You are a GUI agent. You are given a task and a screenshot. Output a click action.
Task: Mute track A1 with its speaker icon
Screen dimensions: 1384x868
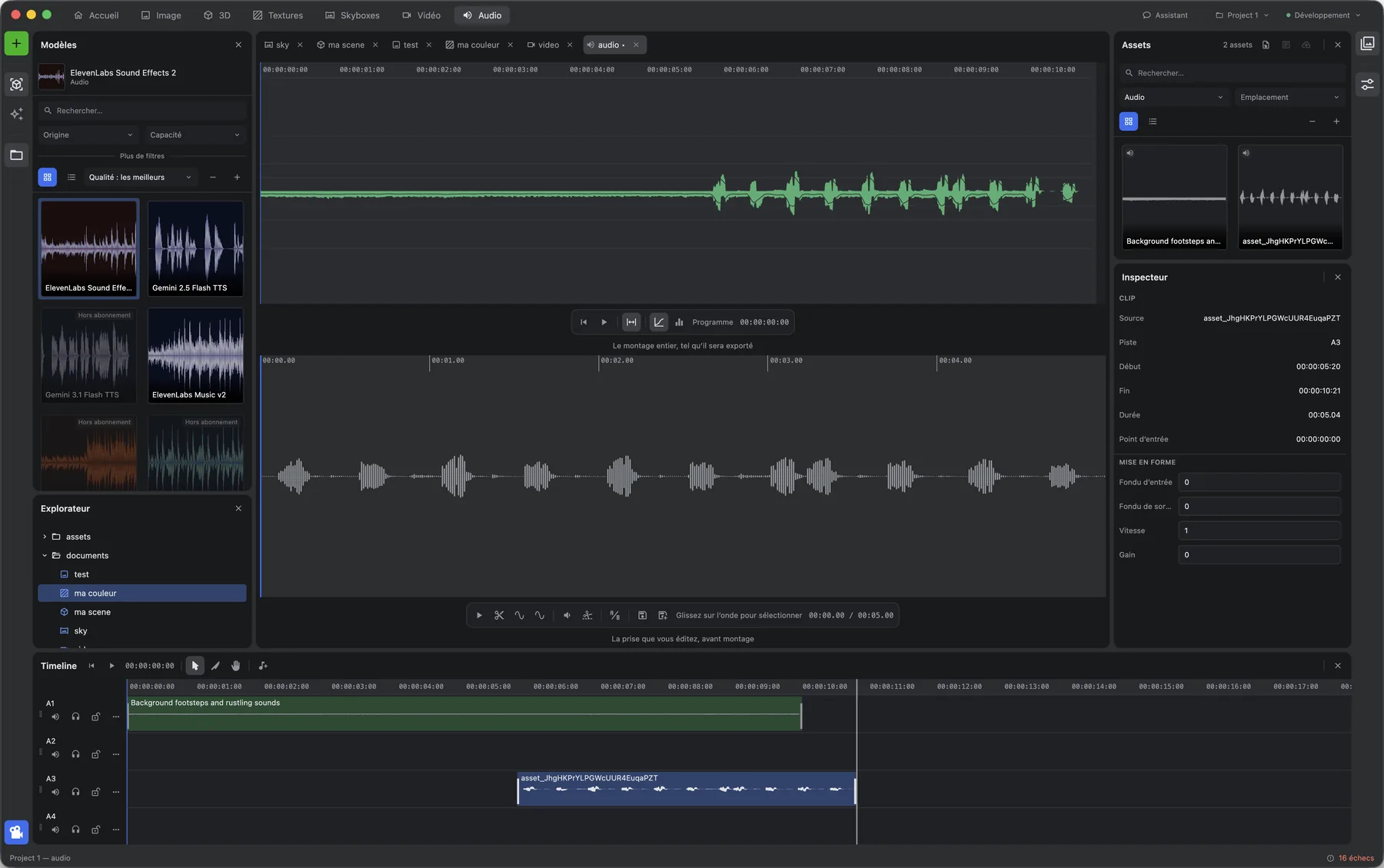tap(55, 717)
